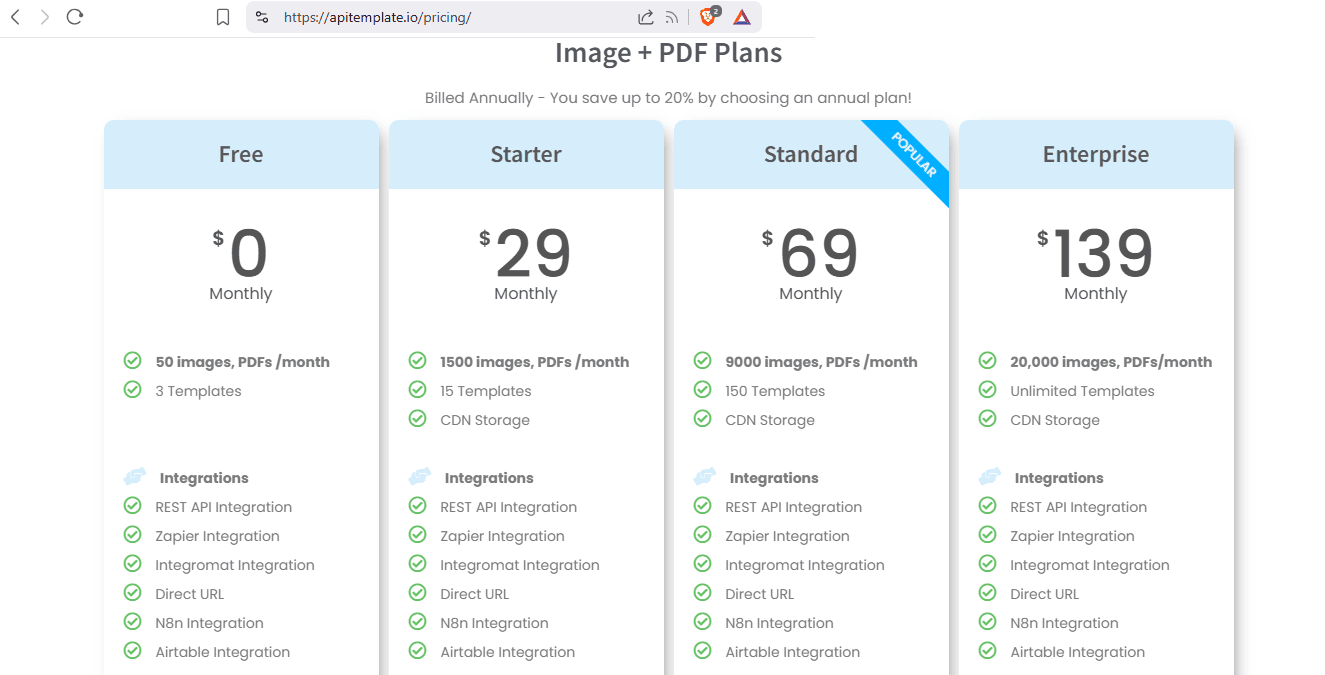This screenshot has height=675, width=1325.
Task: Click checkmark beside Enterprise Unlimited Templates
Action: coord(988,390)
